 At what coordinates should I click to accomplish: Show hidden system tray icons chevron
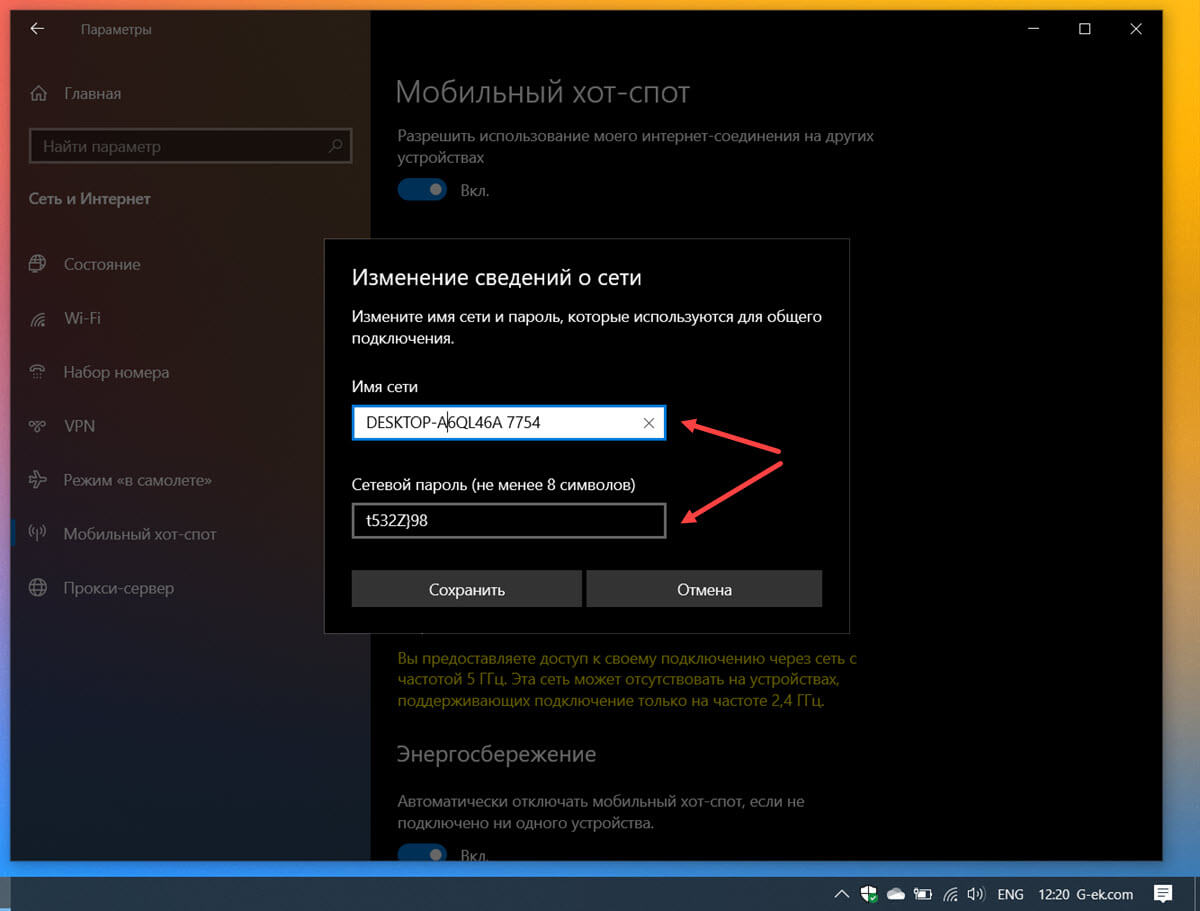[x=842, y=893]
